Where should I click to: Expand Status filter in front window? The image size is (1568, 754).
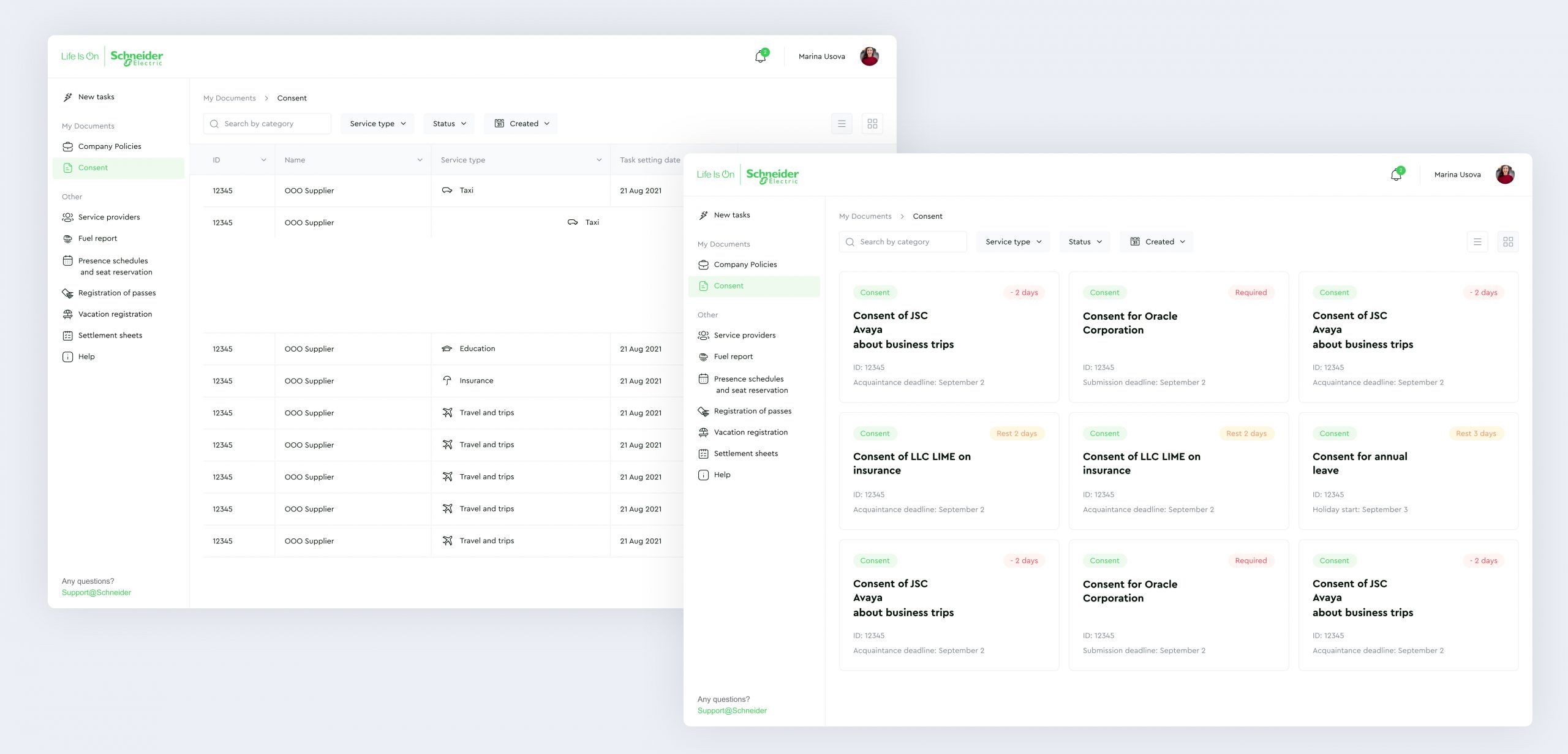pyautogui.click(x=1085, y=242)
